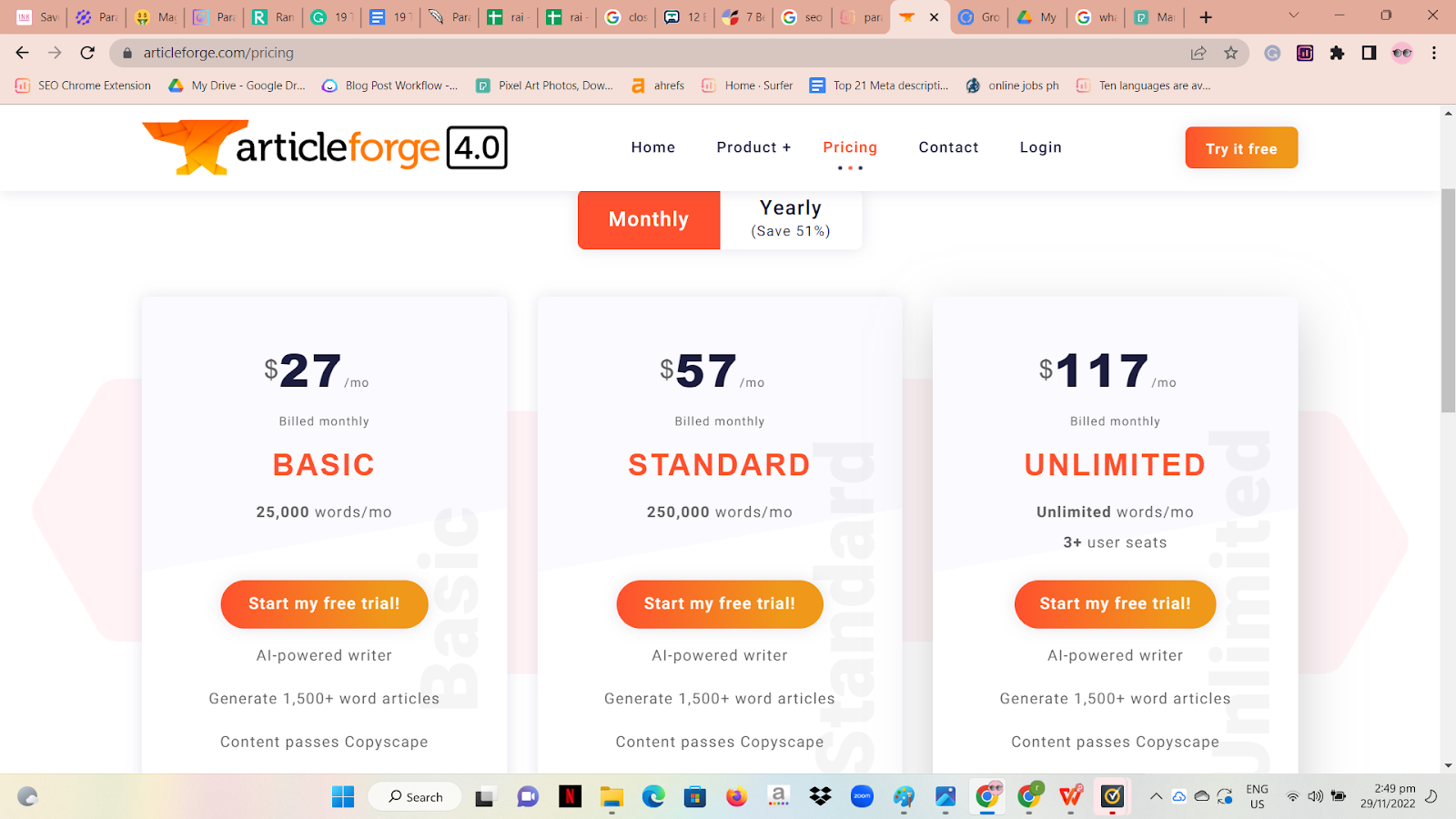Open Task View on the taskbar

pyautogui.click(x=484, y=797)
